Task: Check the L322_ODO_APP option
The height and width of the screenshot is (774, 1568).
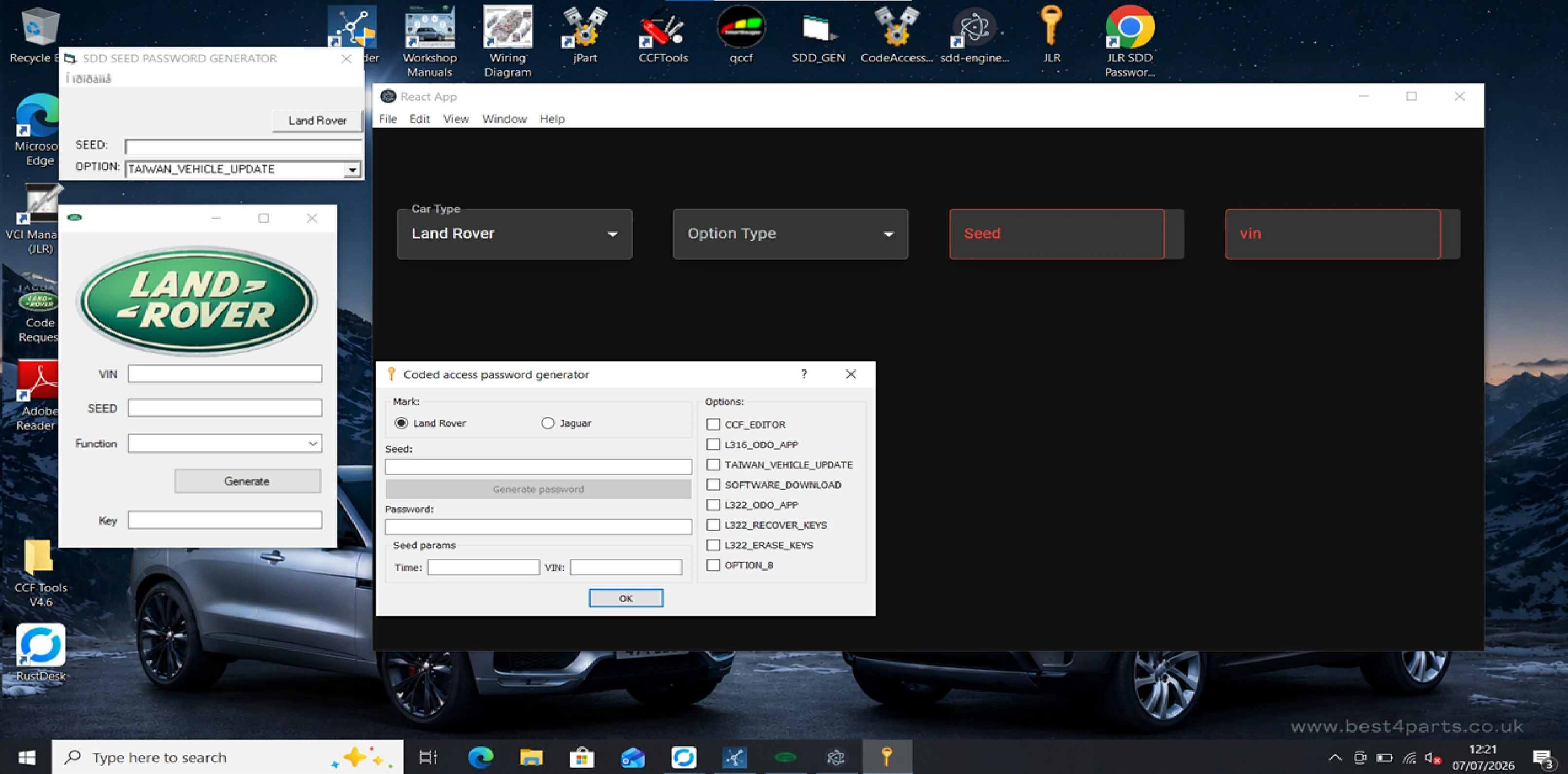Action: coord(713,504)
